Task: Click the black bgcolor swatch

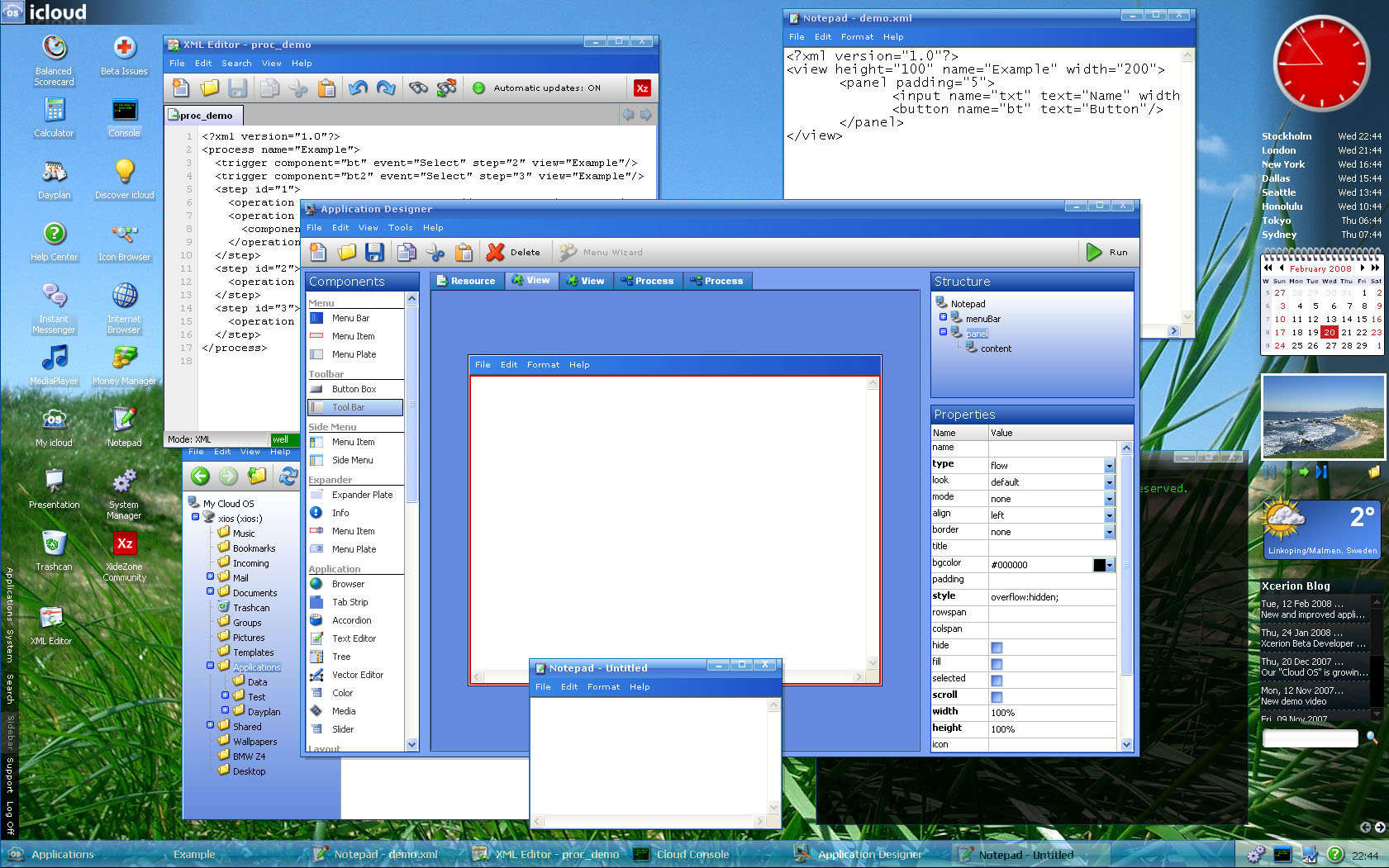Action: pos(1099,565)
